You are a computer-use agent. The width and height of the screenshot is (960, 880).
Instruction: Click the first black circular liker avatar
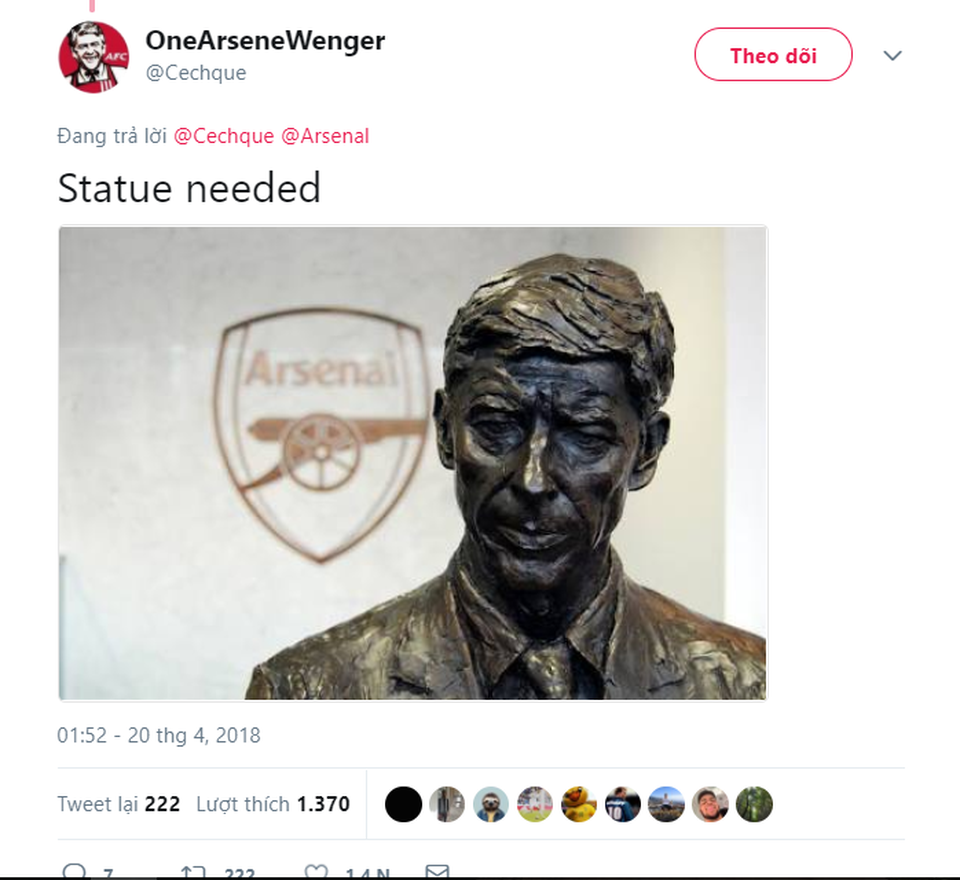click(x=405, y=804)
